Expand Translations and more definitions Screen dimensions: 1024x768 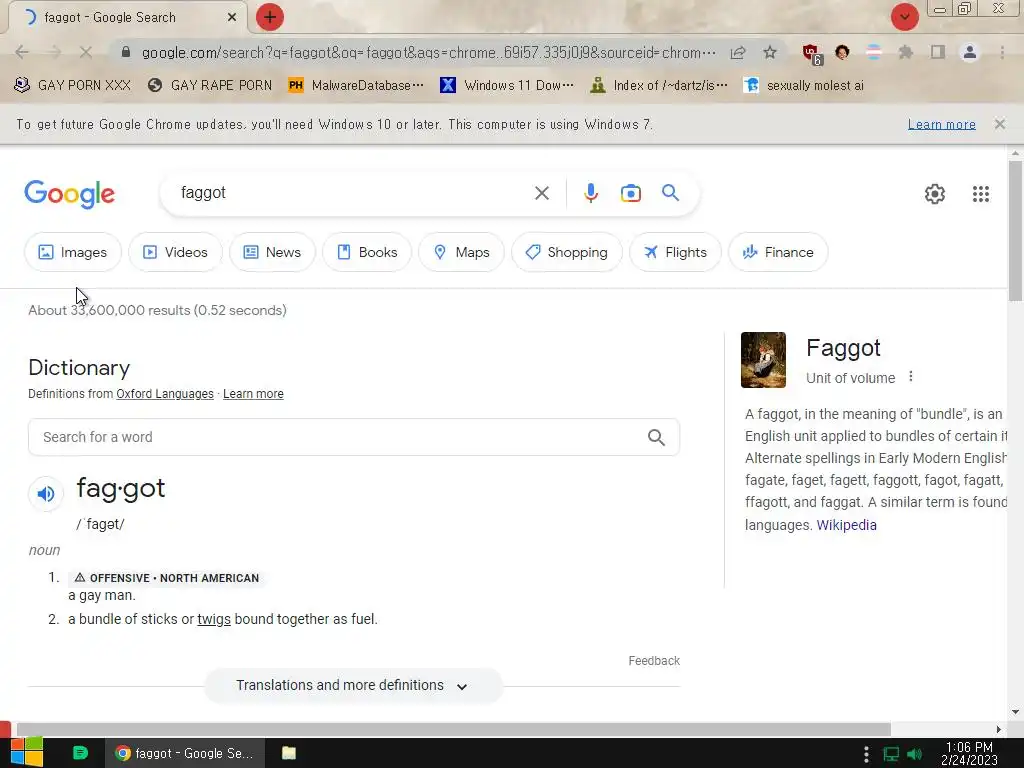click(x=353, y=686)
